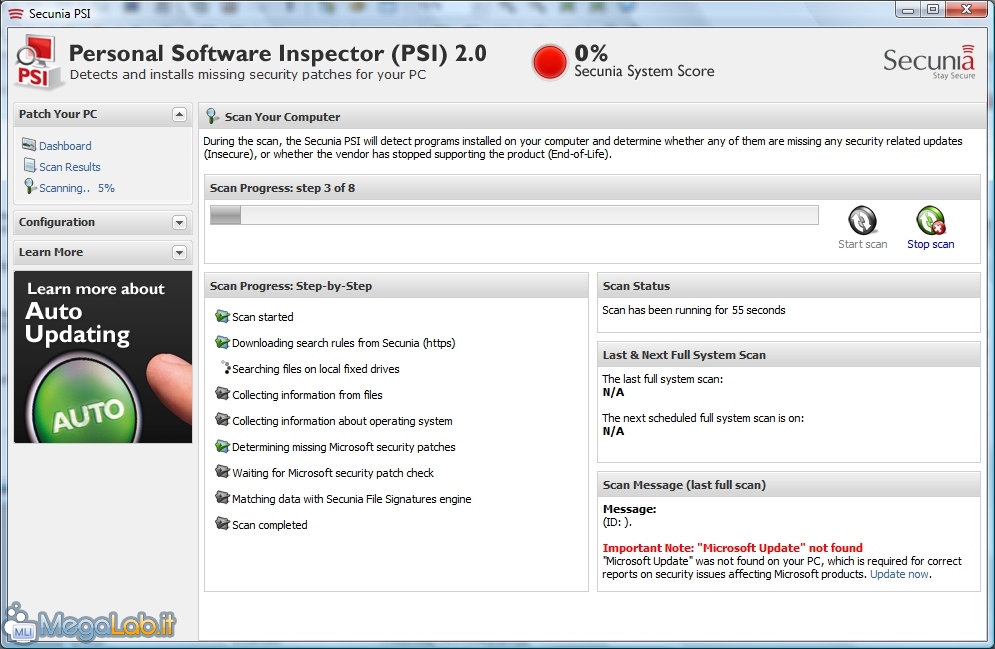Click the Scan Your Computer header icon
The image size is (995, 649).
tap(212, 116)
